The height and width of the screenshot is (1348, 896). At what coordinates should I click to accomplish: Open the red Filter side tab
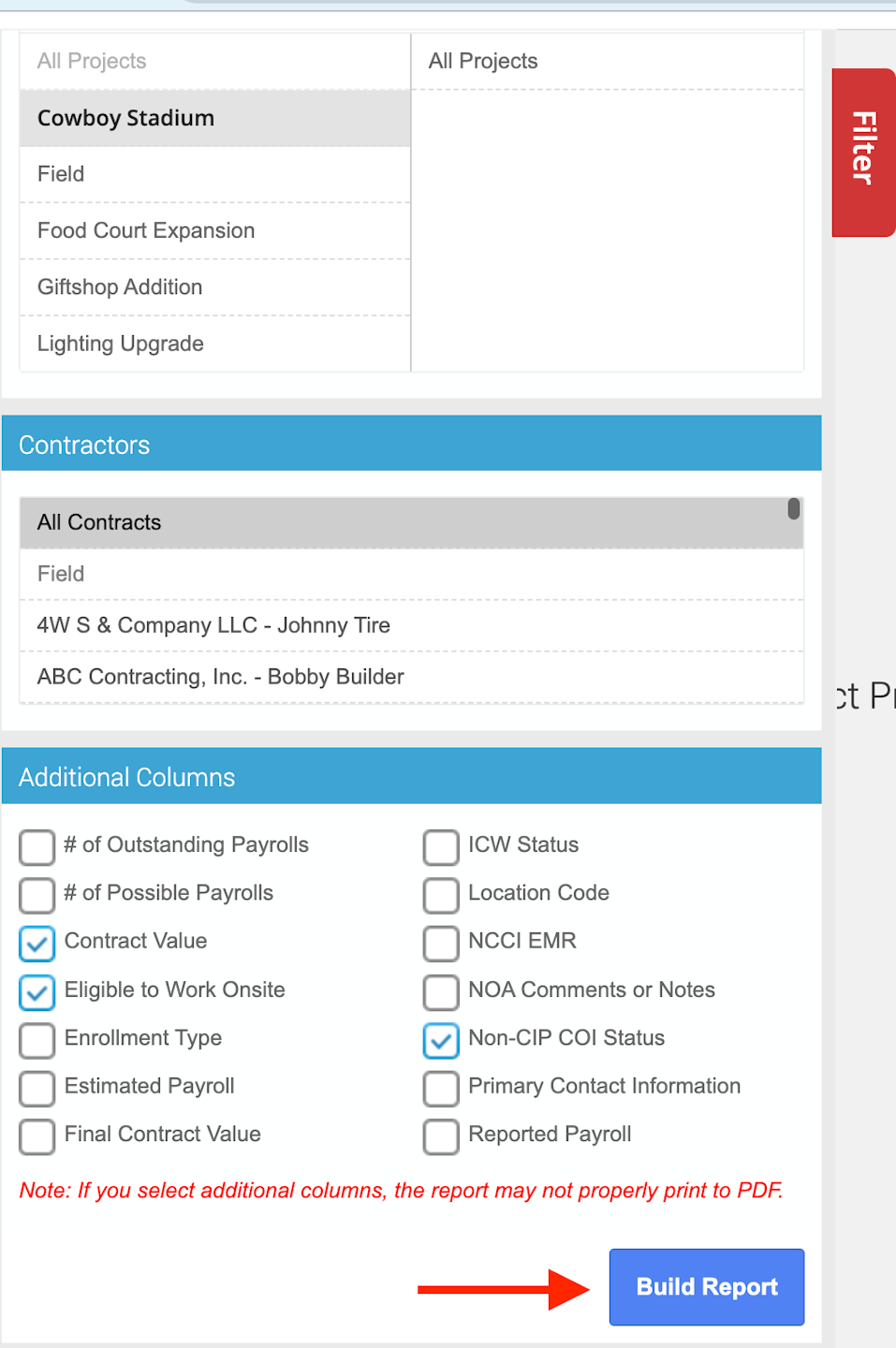(x=862, y=152)
